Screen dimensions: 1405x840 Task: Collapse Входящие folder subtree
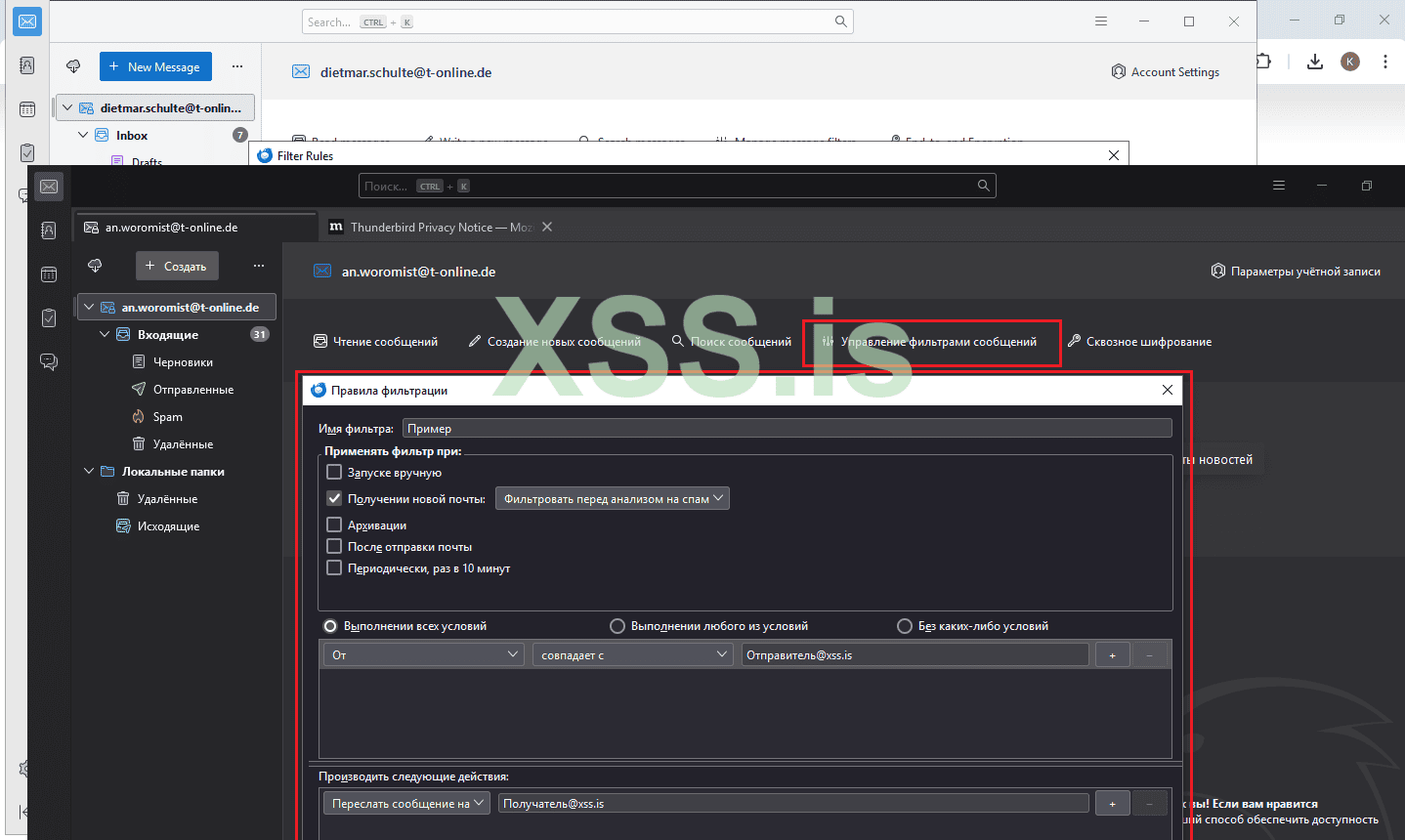pos(105,334)
